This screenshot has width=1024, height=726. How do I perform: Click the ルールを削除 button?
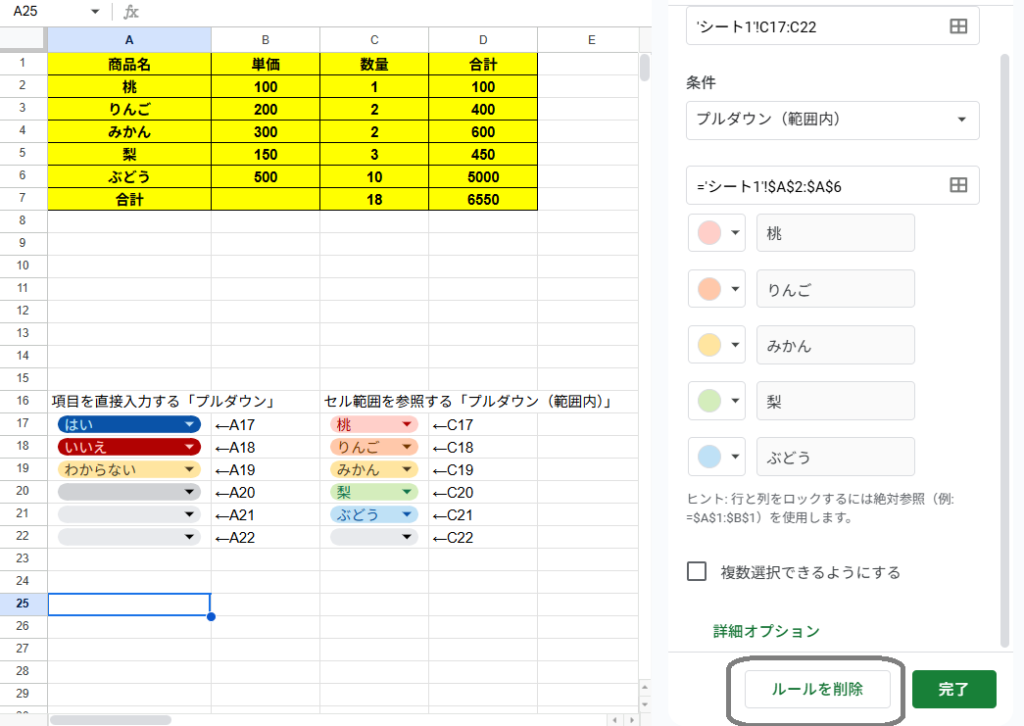817,689
